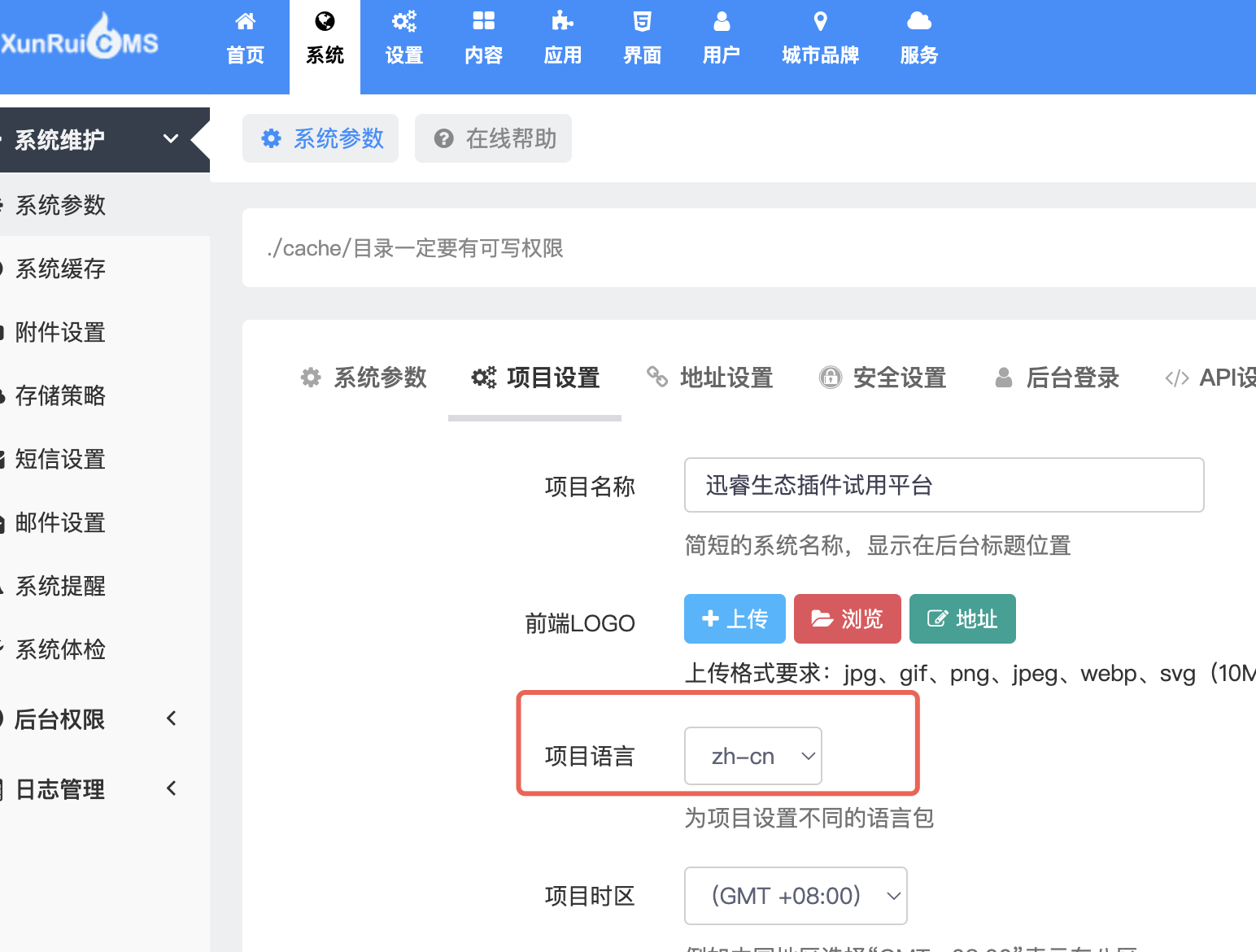This screenshot has width=1256, height=952.
Task: Open the 项目语言 zh-cn dropdown
Action: [x=753, y=756]
